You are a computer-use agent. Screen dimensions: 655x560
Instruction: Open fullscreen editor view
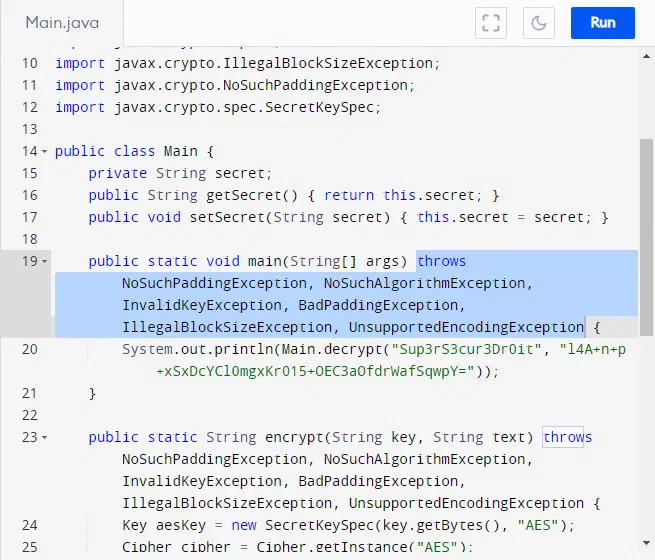coord(491,23)
